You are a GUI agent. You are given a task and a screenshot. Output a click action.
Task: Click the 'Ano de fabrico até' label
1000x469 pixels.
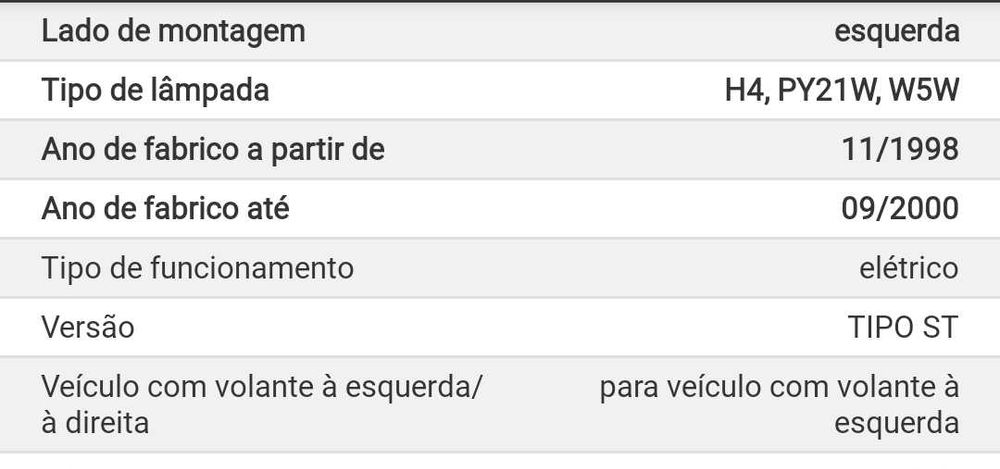(166, 209)
